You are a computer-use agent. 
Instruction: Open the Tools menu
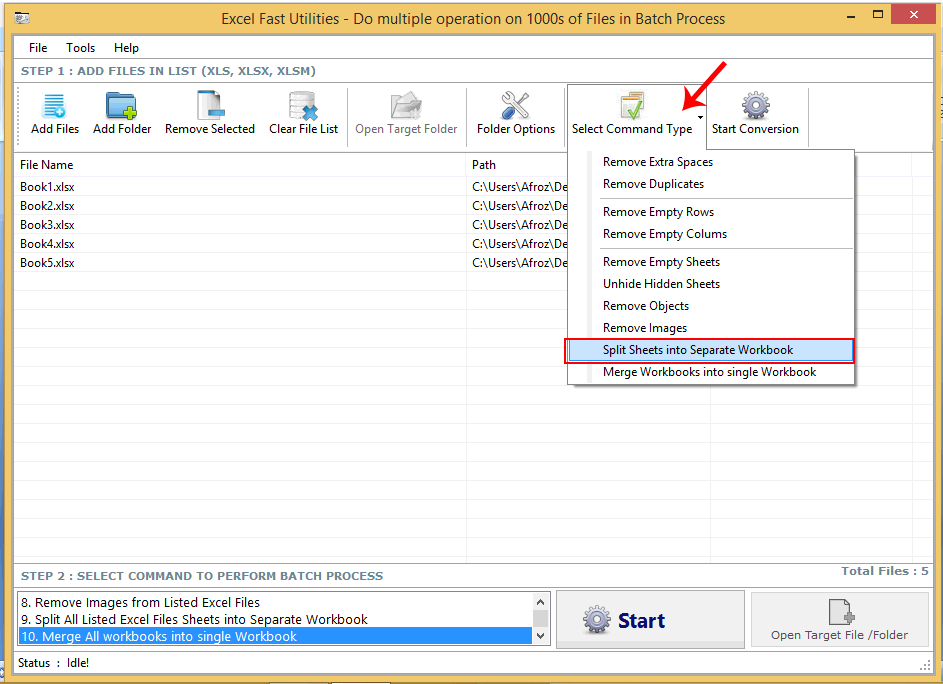[x=80, y=47]
